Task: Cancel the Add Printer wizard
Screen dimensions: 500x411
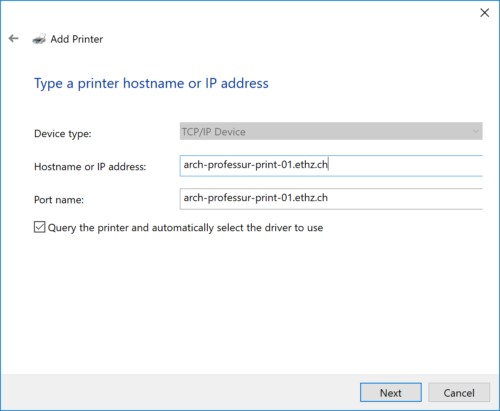Action: tap(459, 392)
